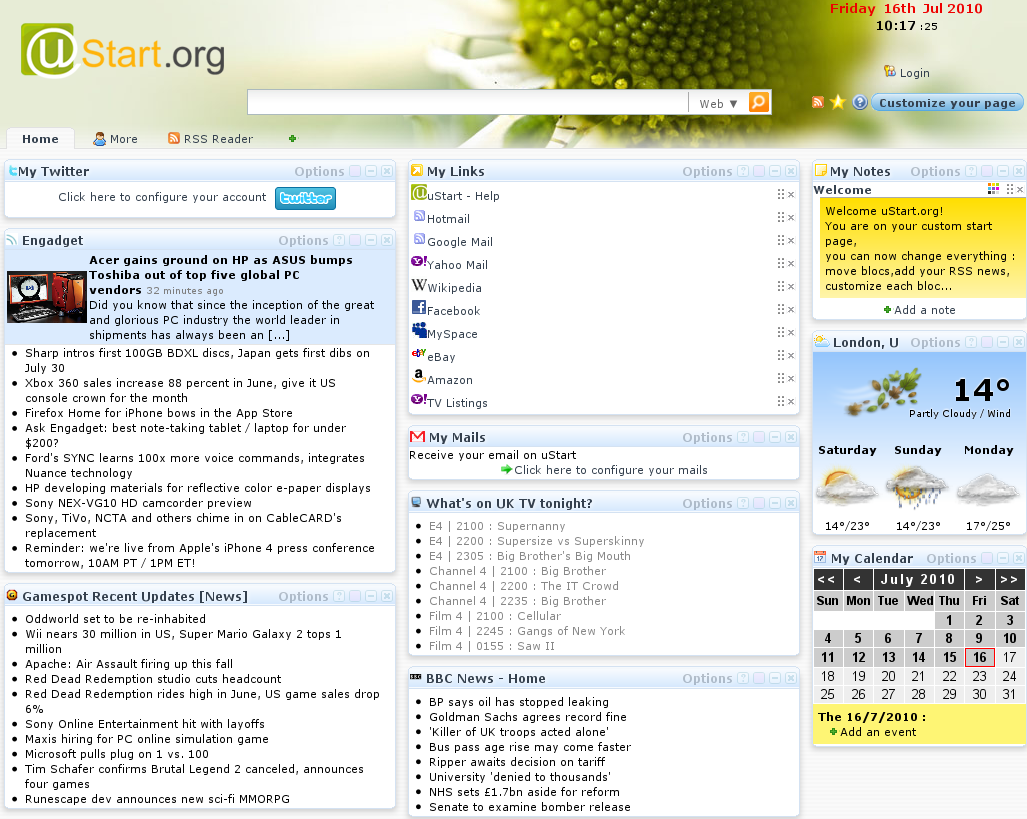Screen dimensions: 1027x819
Task: Collapse the My Mails widget
Action: click(x=775, y=437)
